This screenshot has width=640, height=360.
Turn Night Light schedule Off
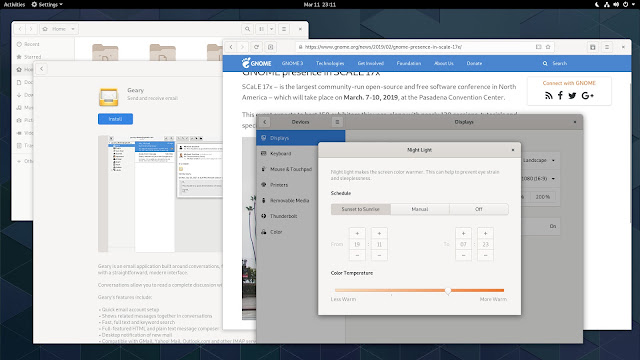pos(479,209)
